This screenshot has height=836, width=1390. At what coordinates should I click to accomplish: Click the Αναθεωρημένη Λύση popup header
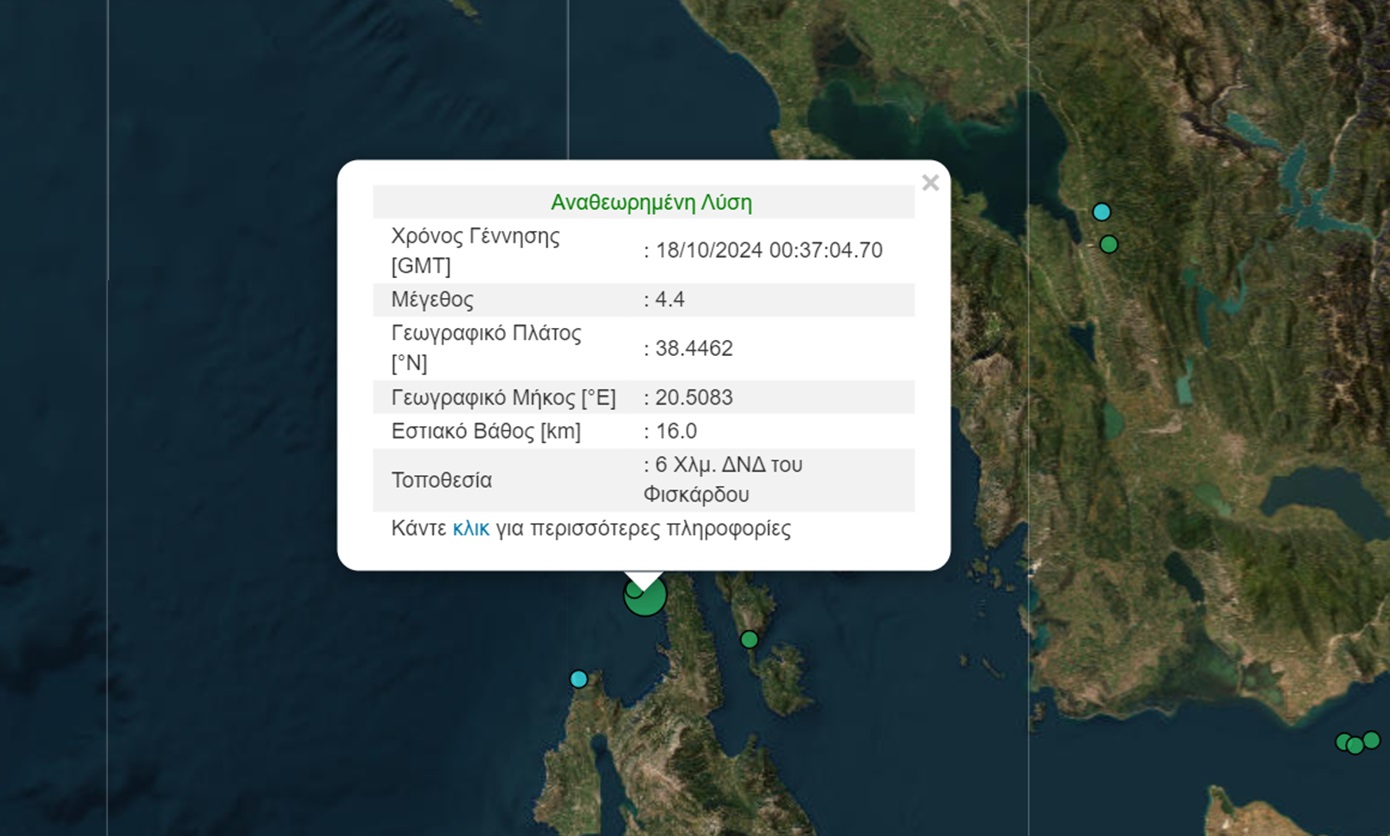[x=651, y=203]
